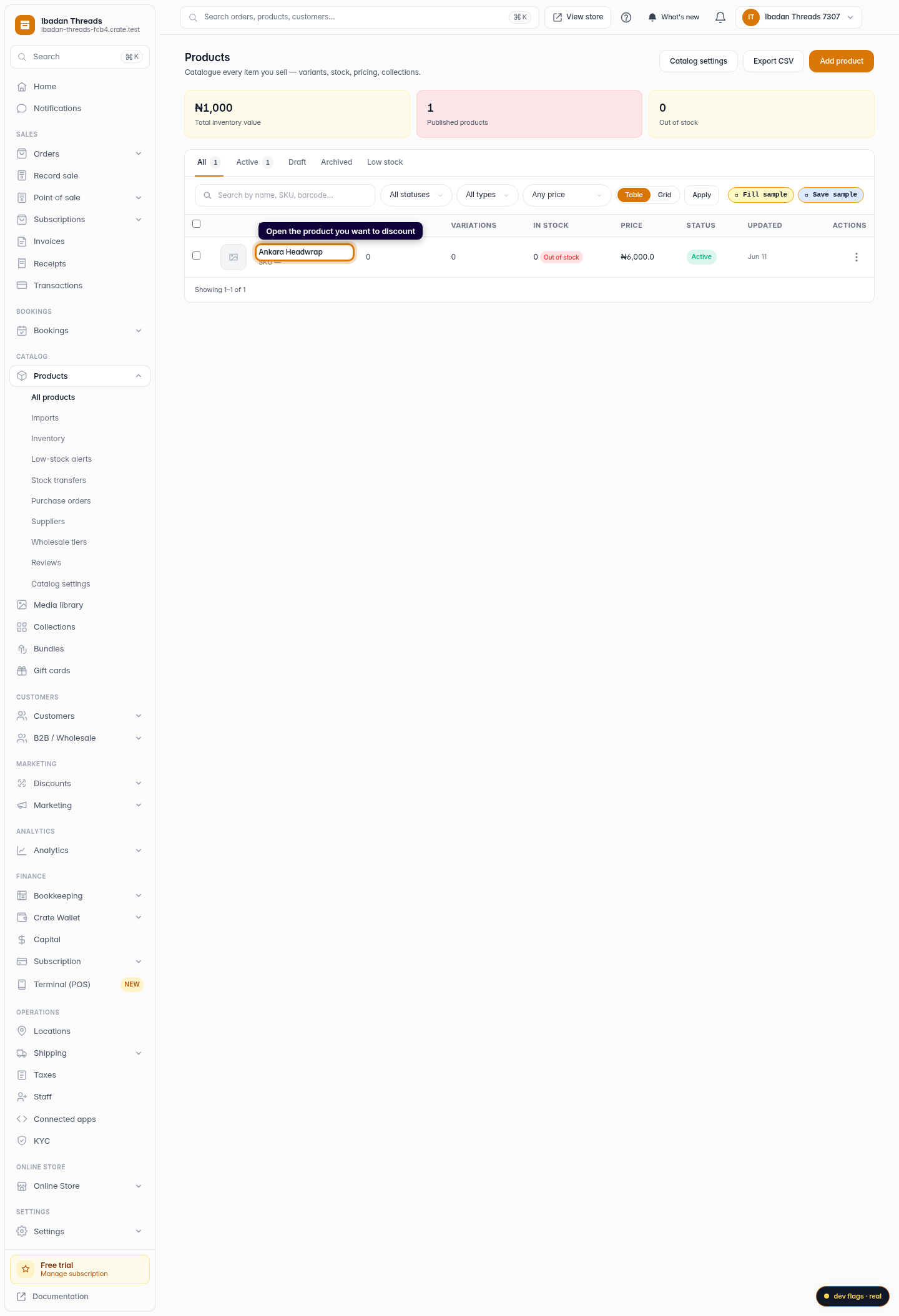The width and height of the screenshot is (899, 1316).
Task: Open Home via its house icon
Action: click(22, 87)
